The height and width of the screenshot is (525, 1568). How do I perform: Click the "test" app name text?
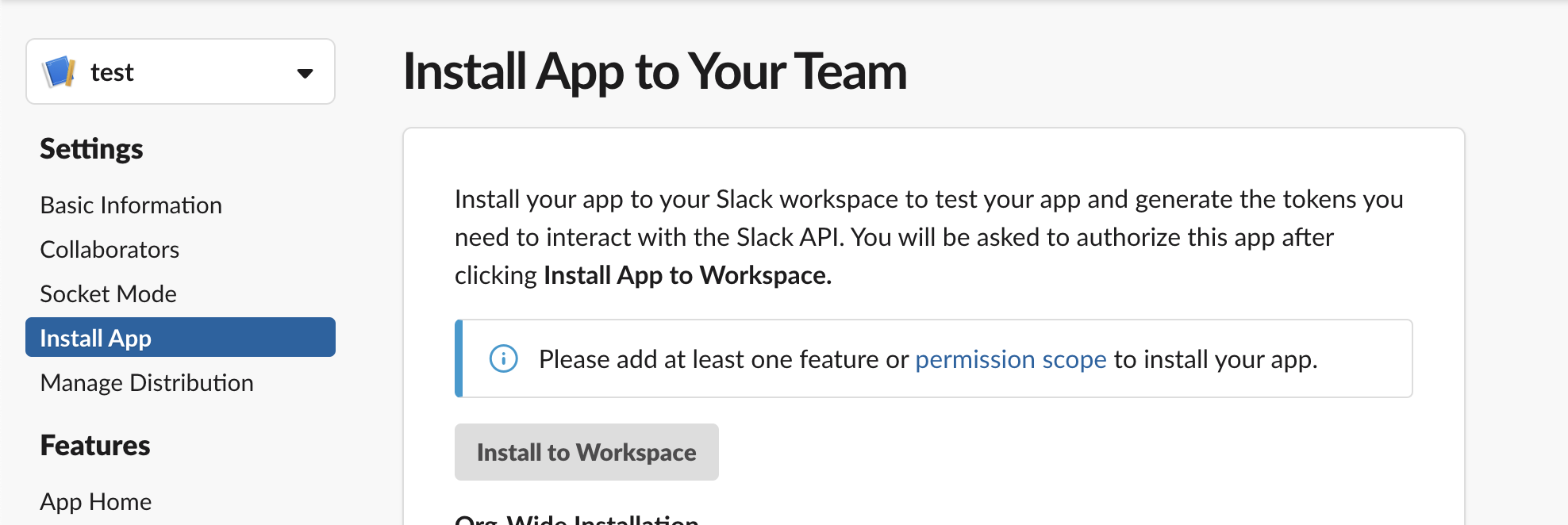(x=112, y=72)
